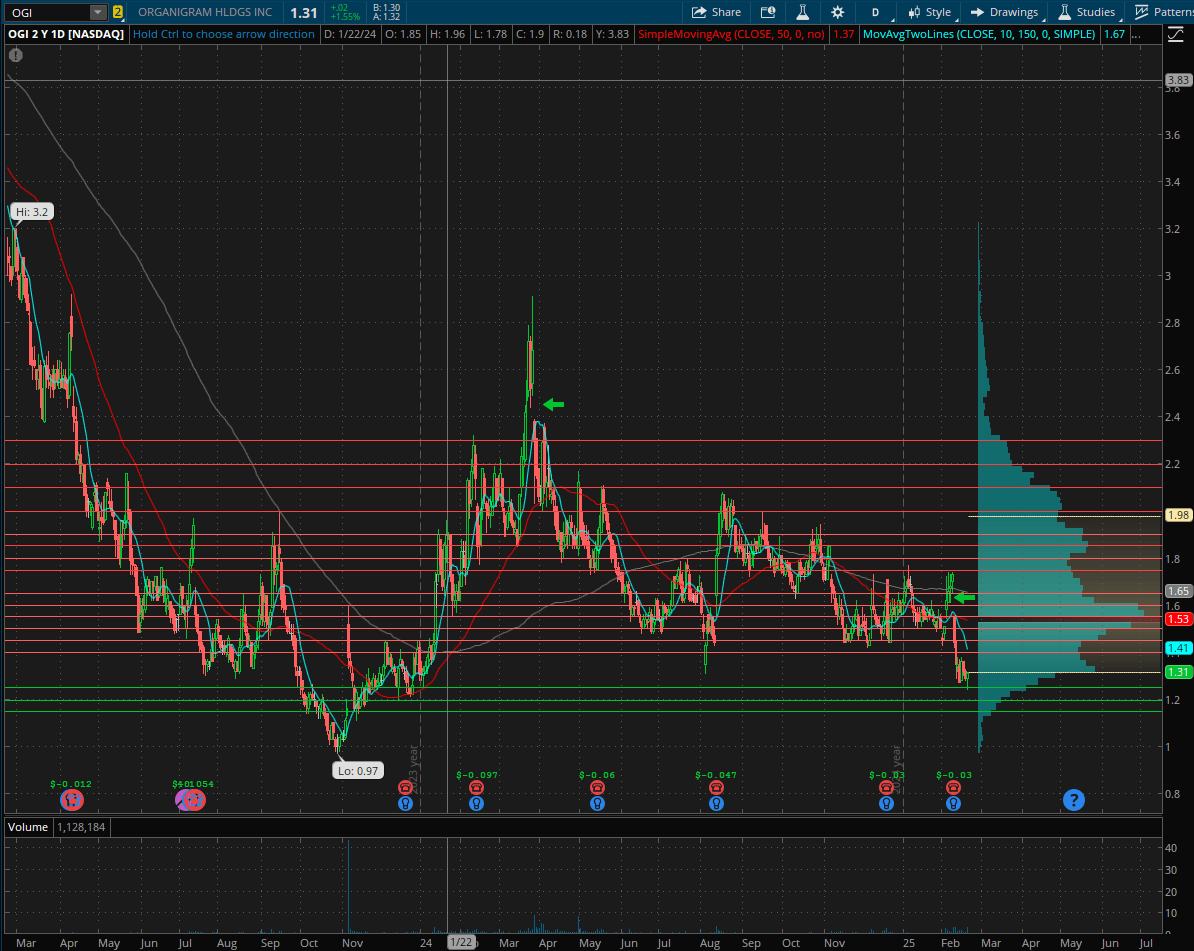
Task: Open chart settings via the gear icon
Action: (x=838, y=12)
